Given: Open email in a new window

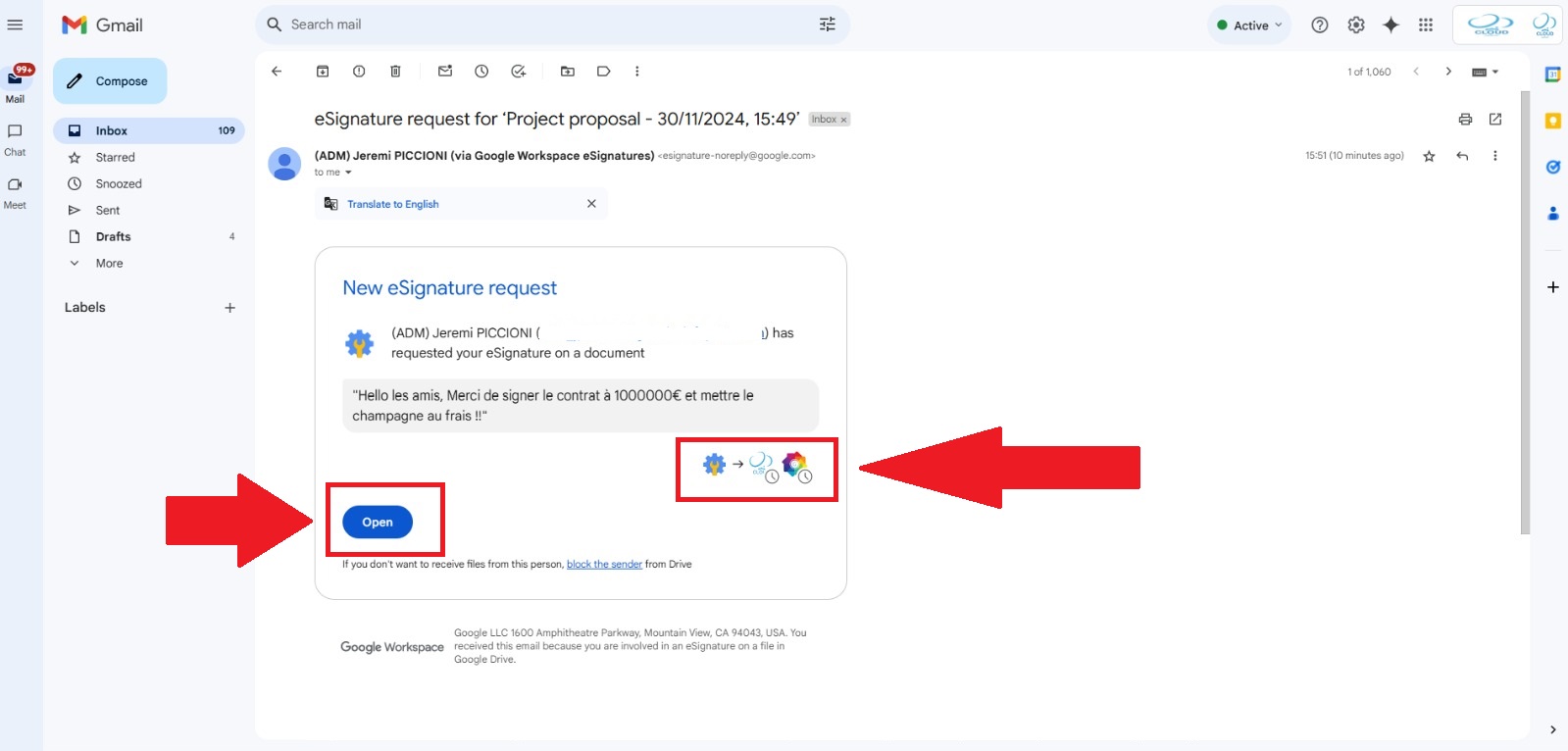Looking at the screenshot, I should (x=1495, y=120).
